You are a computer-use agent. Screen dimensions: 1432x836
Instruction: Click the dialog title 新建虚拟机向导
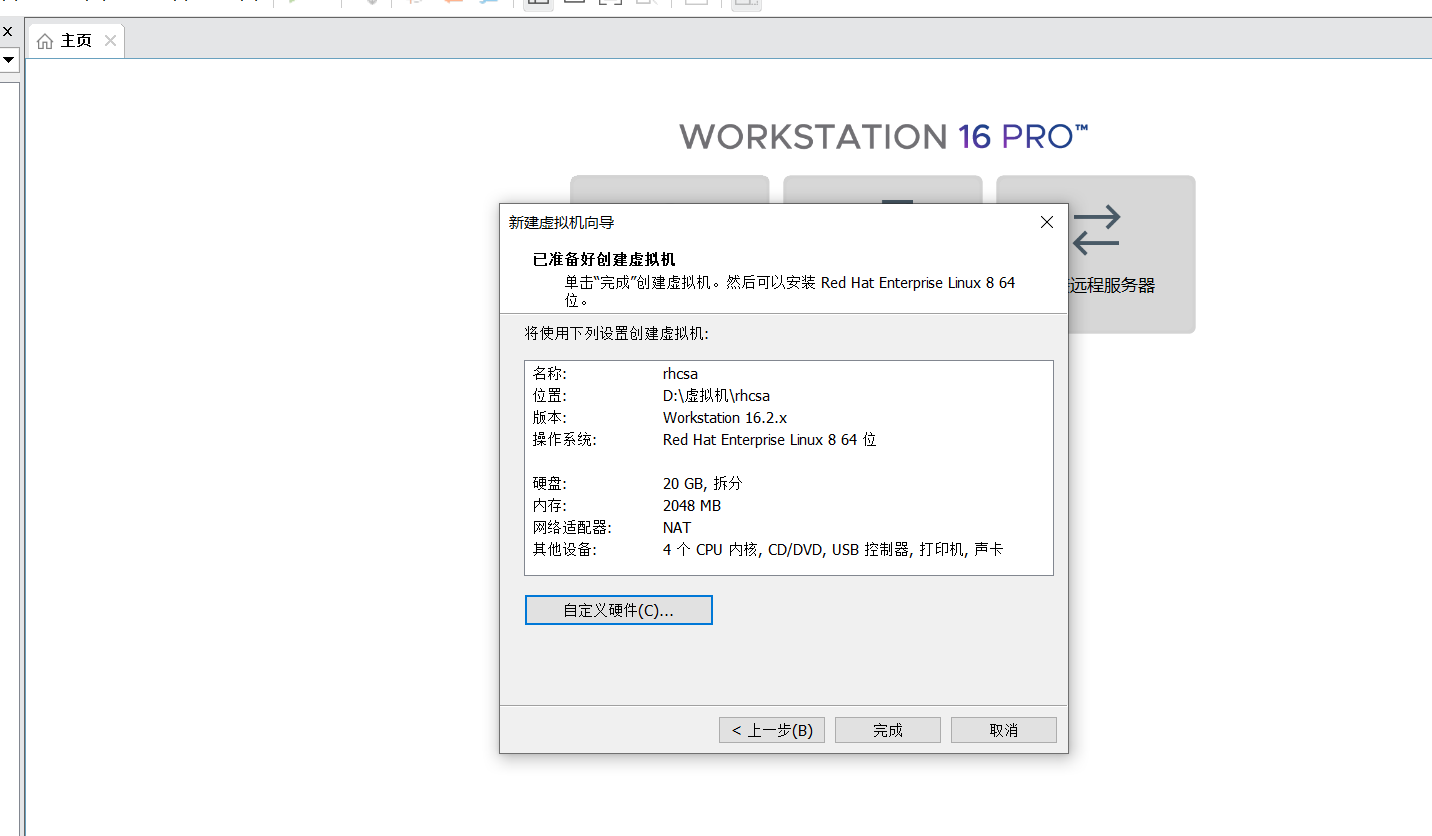[x=561, y=223]
